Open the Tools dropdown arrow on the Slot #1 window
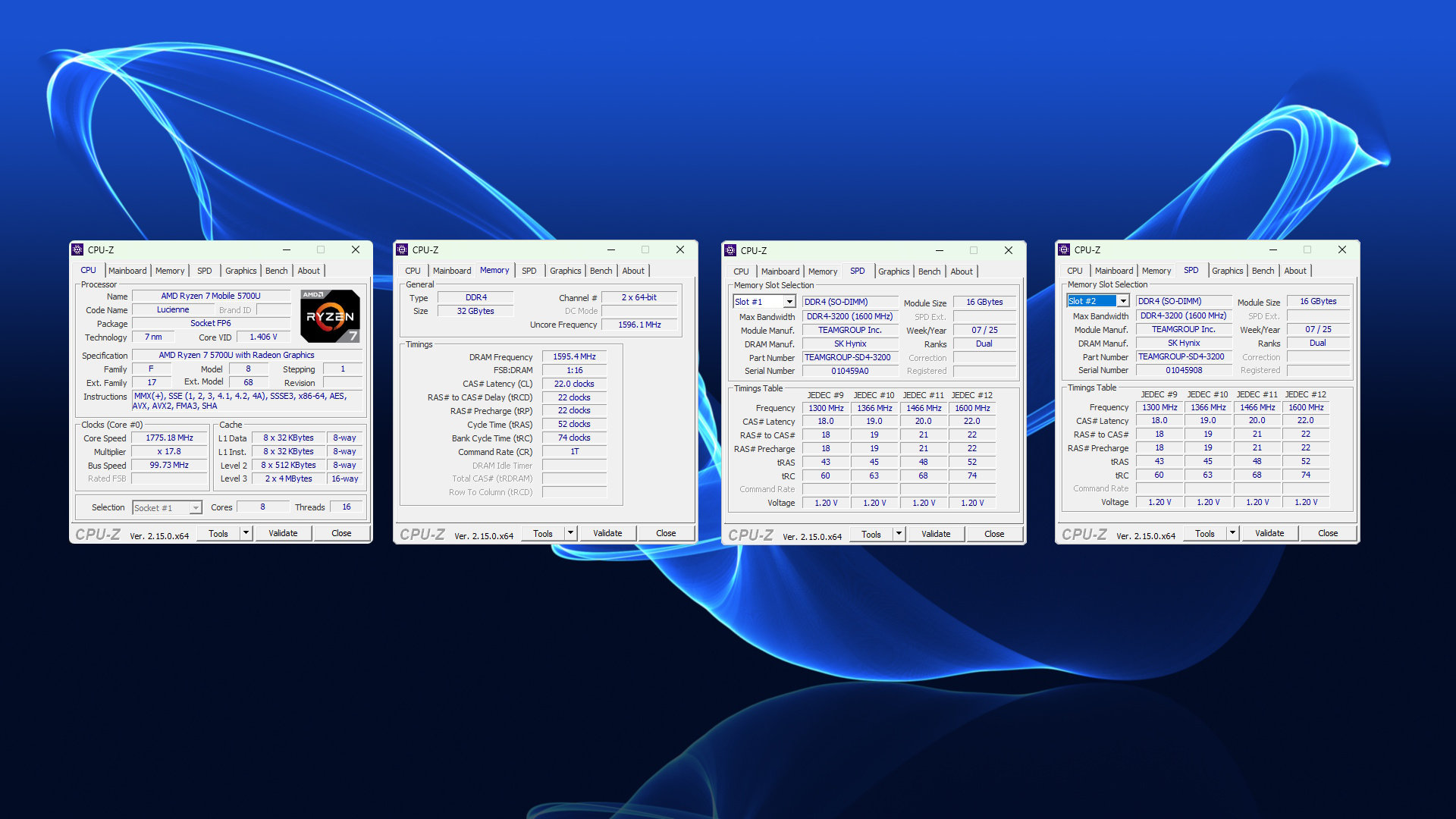1456x819 pixels. 899,534
